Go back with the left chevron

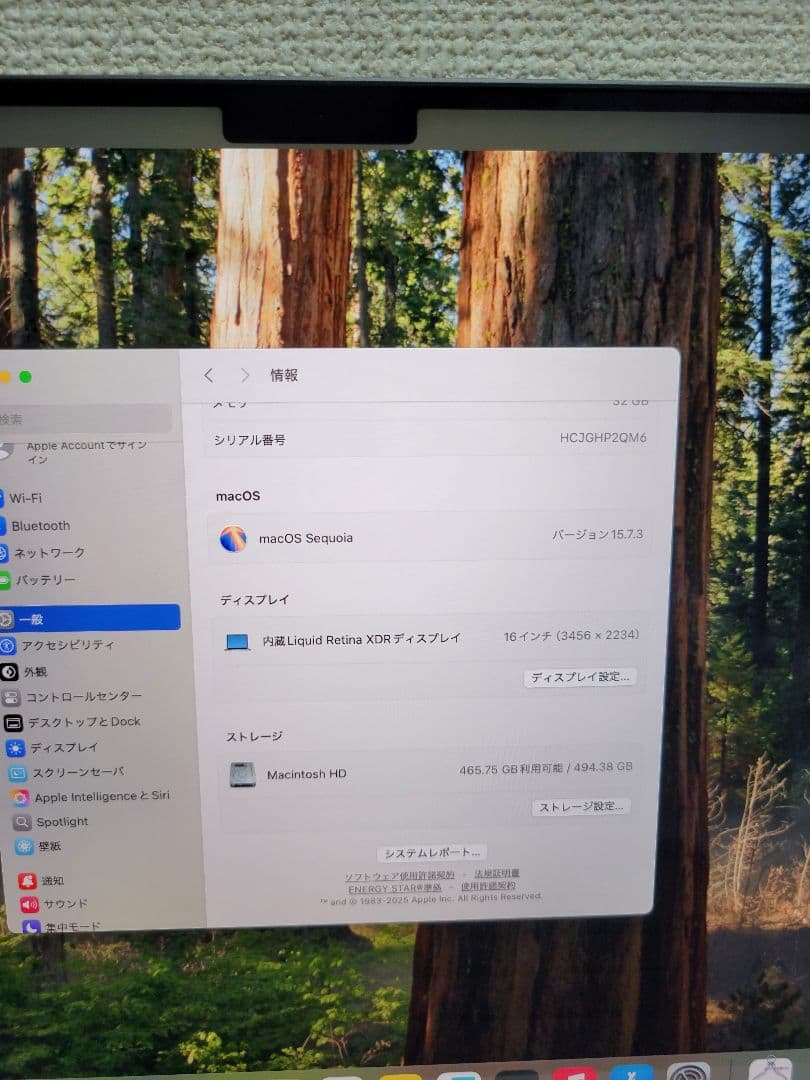click(x=209, y=375)
